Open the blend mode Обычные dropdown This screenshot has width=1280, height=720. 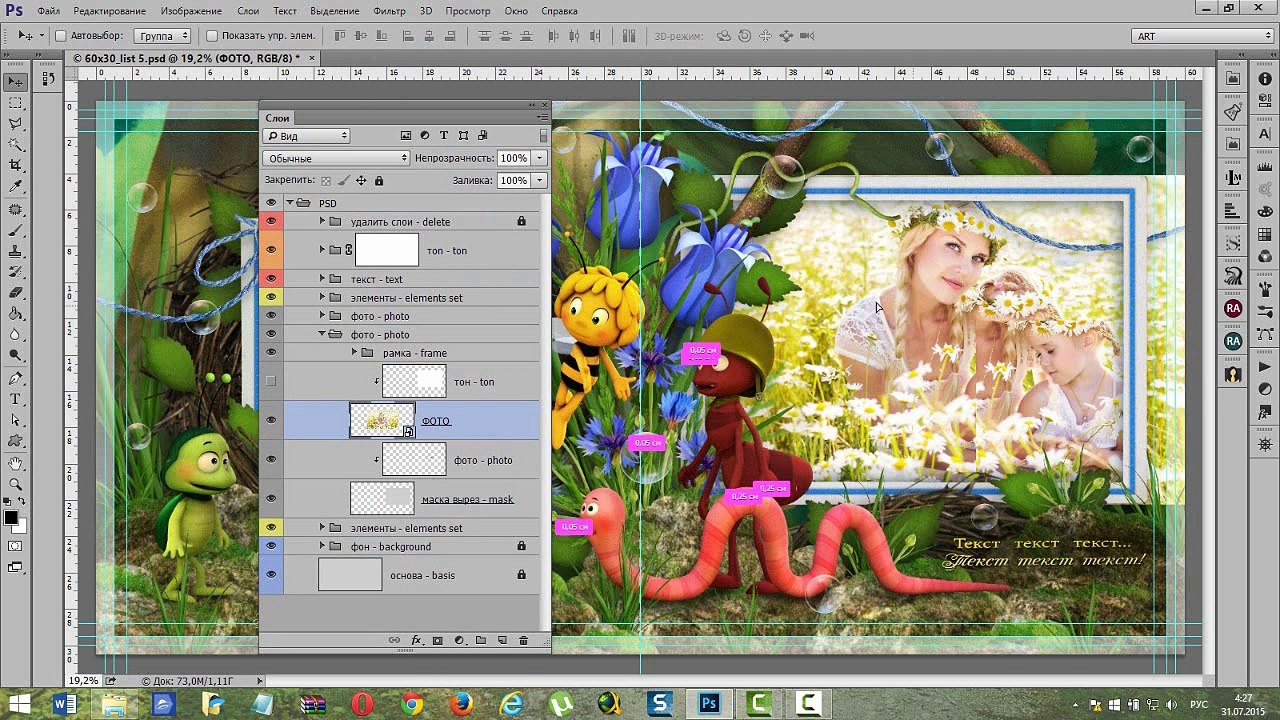(x=336, y=158)
